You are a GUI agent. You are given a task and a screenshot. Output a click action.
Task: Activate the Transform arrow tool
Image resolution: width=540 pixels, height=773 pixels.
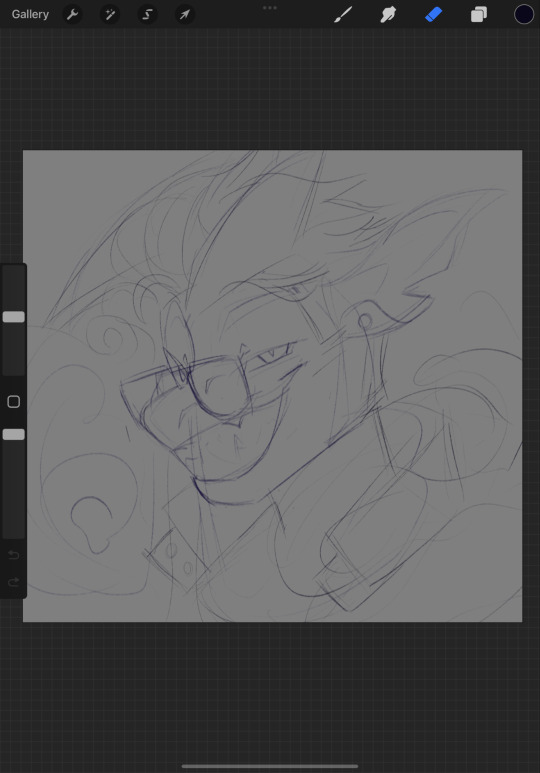(x=184, y=14)
